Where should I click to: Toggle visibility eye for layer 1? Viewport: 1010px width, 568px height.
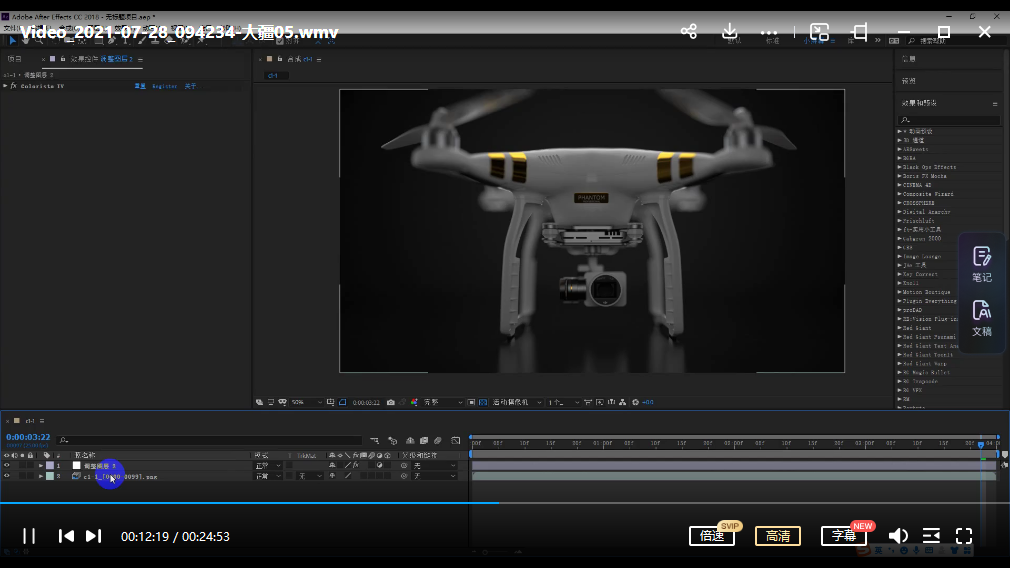click(x=7, y=466)
